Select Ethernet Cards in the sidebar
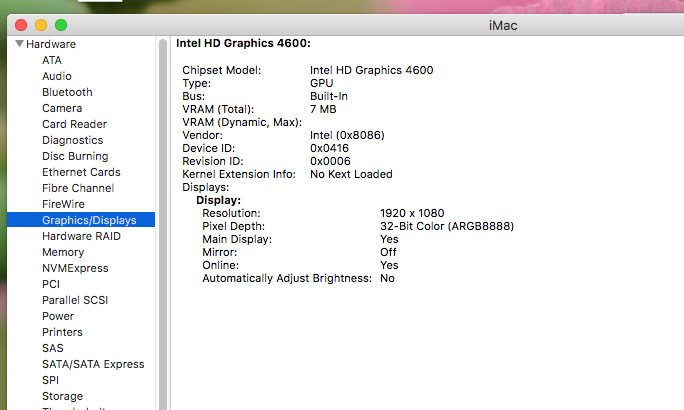Screen dimensions: 684x410 click(x=81, y=172)
